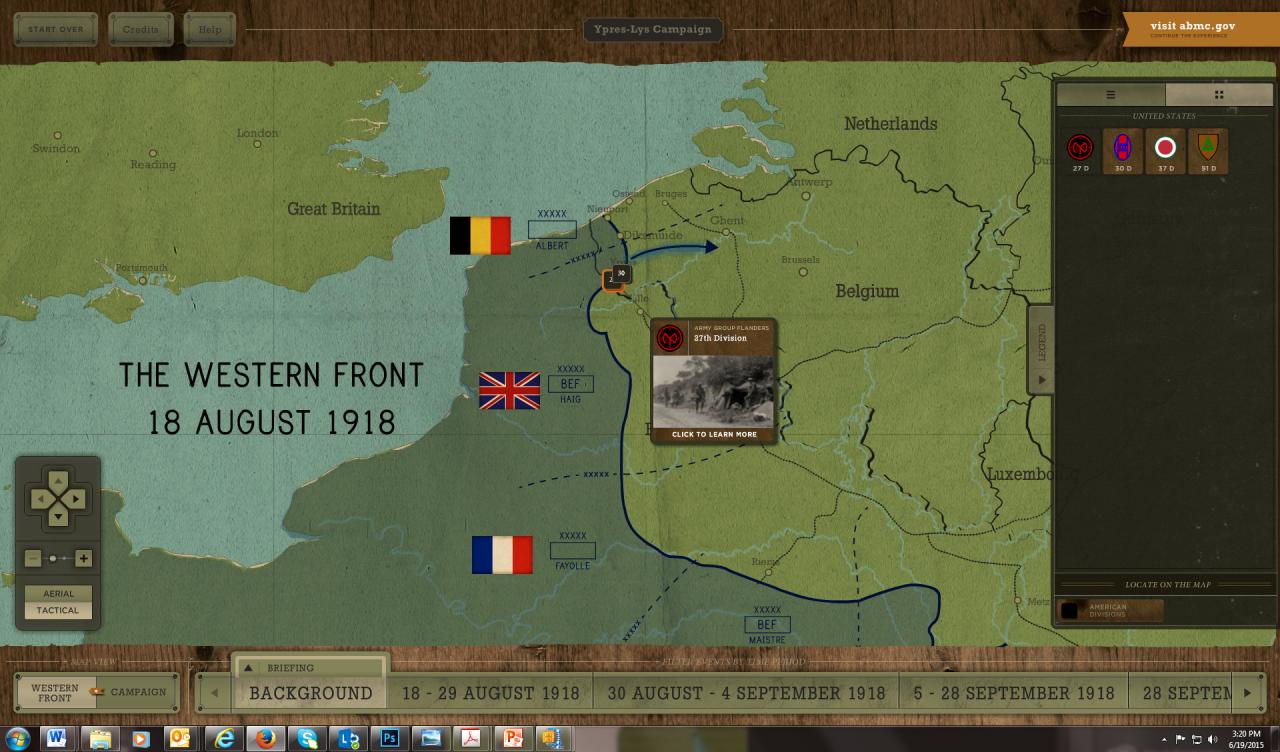The width and height of the screenshot is (1280, 752).
Task: Switch to AERIAL map view
Action: click(x=58, y=593)
